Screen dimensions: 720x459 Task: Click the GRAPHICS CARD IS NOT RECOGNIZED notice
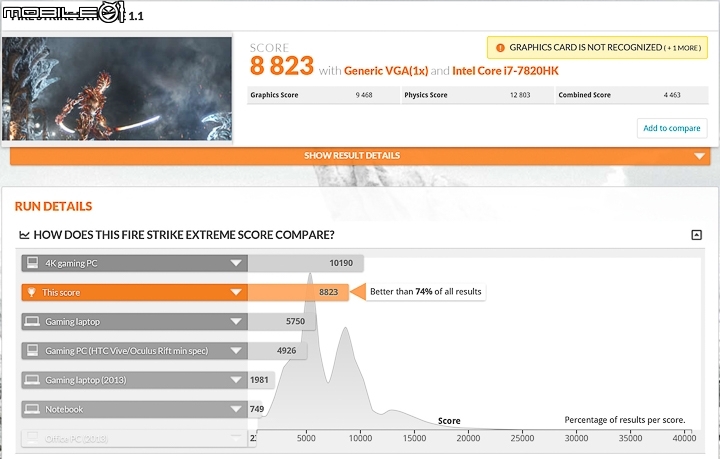[x=597, y=48]
